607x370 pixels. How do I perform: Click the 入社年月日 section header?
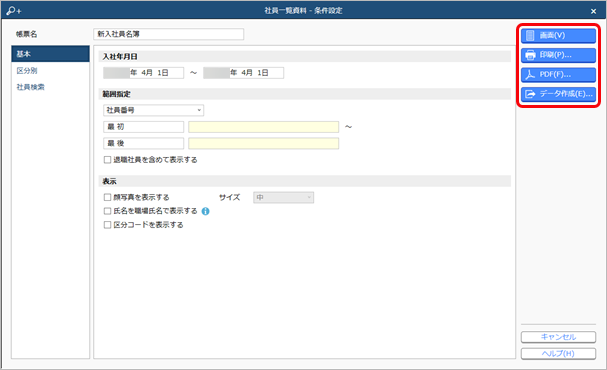(305, 57)
